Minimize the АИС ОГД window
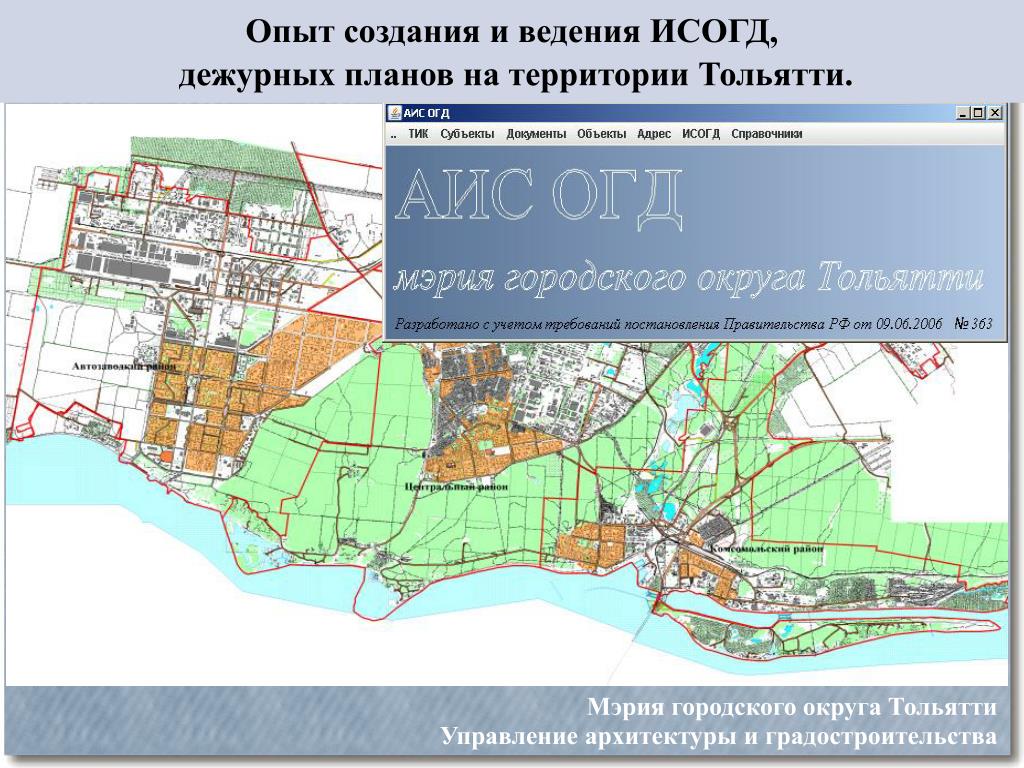Screen dimensions: 1024x768 tap(963, 113)
